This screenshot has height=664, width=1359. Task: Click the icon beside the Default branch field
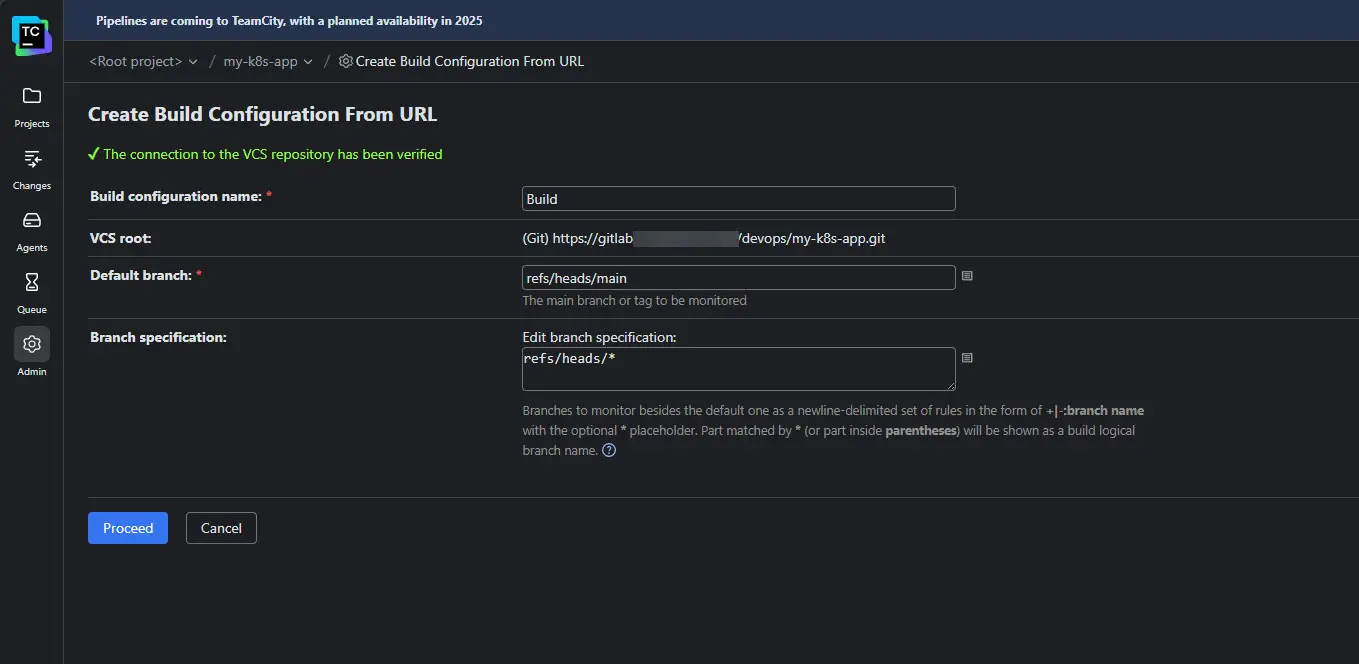pyautogui.click(x=967, y=276)
